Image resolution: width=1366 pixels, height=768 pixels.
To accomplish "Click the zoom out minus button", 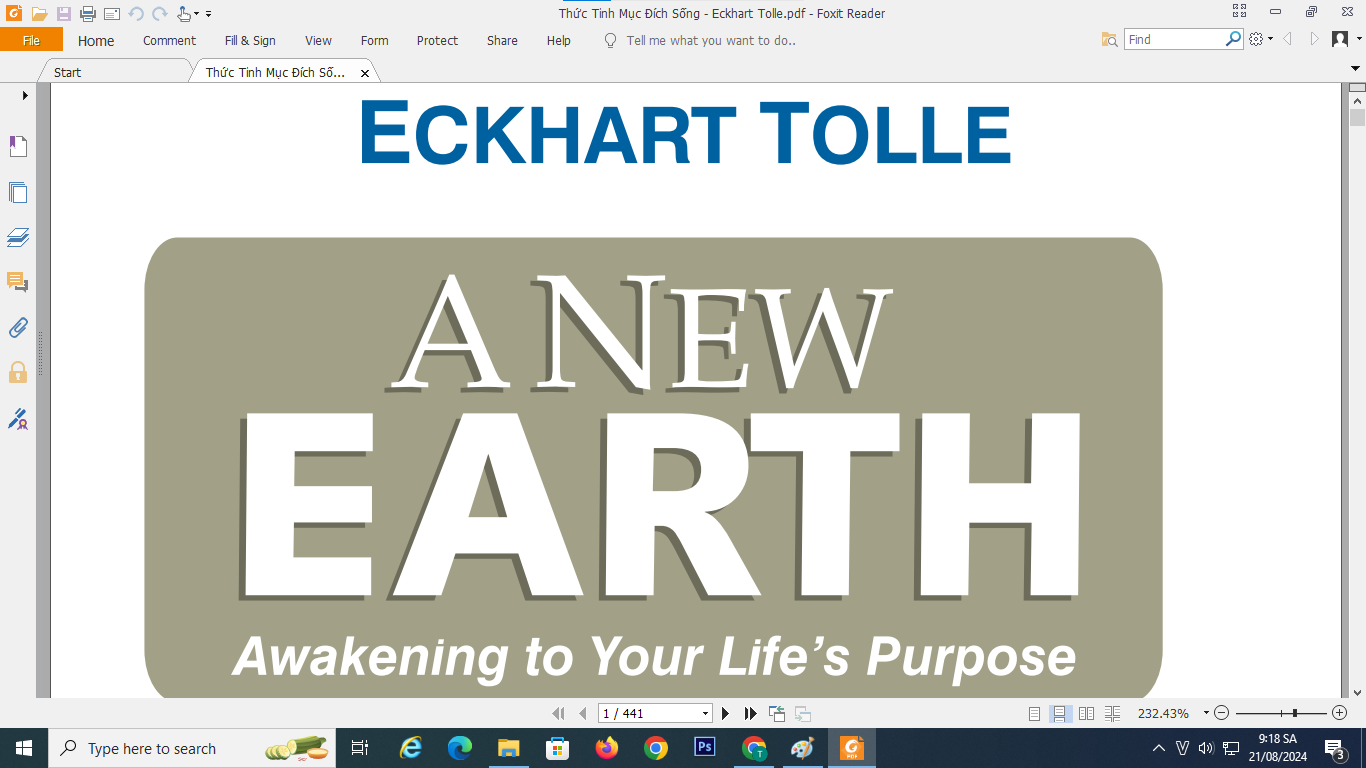I will tap(1221, 713).
